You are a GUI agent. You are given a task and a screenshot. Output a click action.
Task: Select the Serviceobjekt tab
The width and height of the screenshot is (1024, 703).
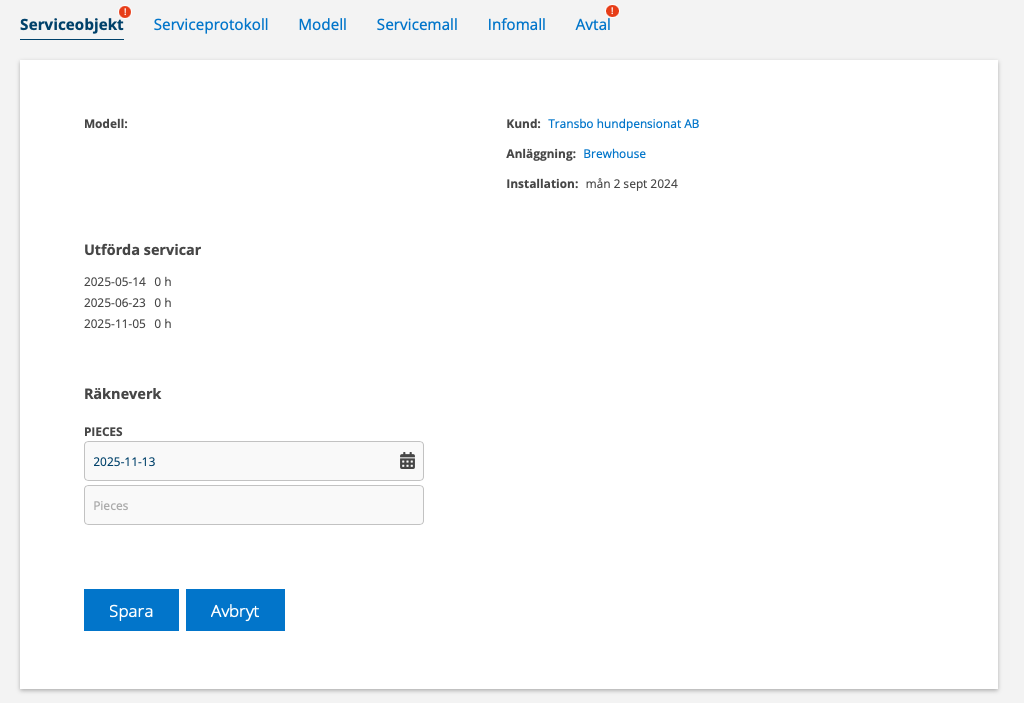pyautogui.click(x=71, y=25)
